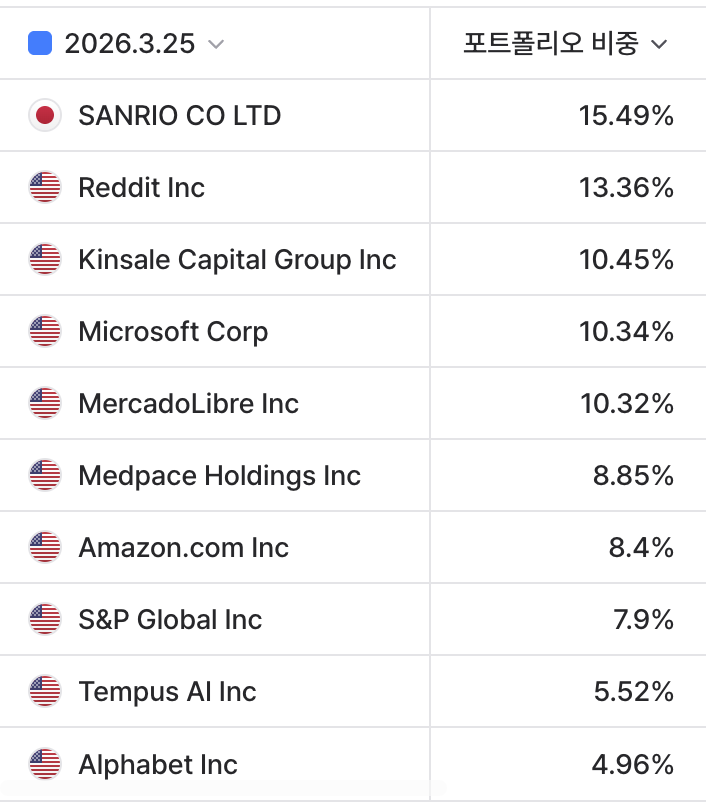The image size is (706, 808).
Task: Click the 4.96% weight in Alphabet row
Action: 632,764
